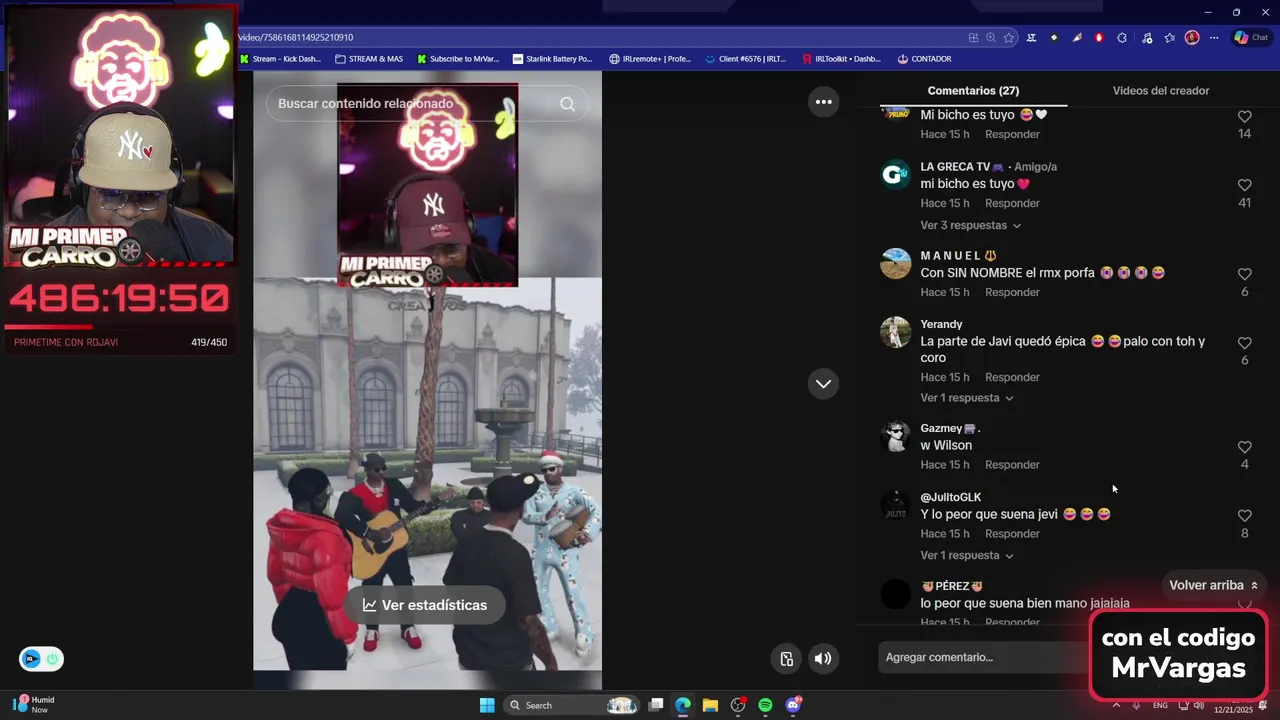Open taskbar clock showing 12/21/2025
This screenshot has width=1280, height=720.
[x=1233, y=705]
